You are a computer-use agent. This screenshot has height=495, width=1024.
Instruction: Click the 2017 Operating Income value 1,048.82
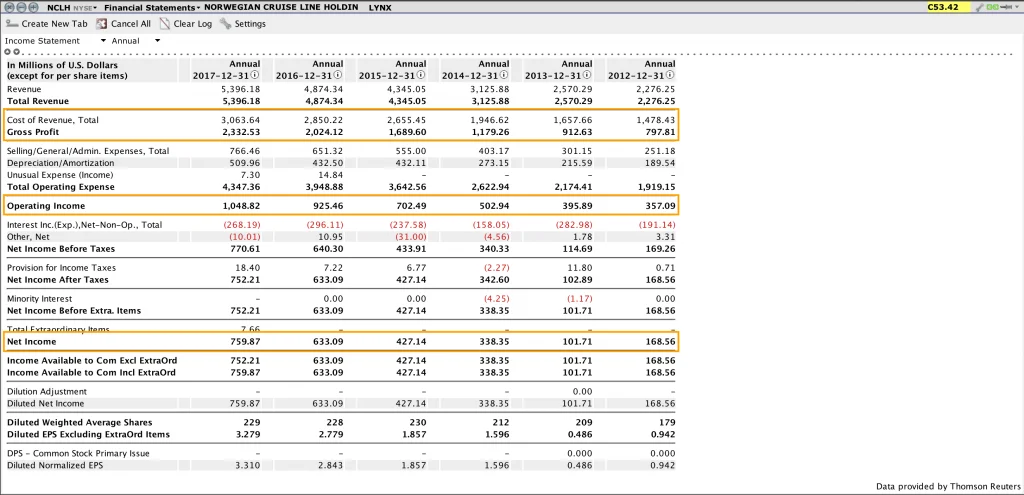click(240, 206)
